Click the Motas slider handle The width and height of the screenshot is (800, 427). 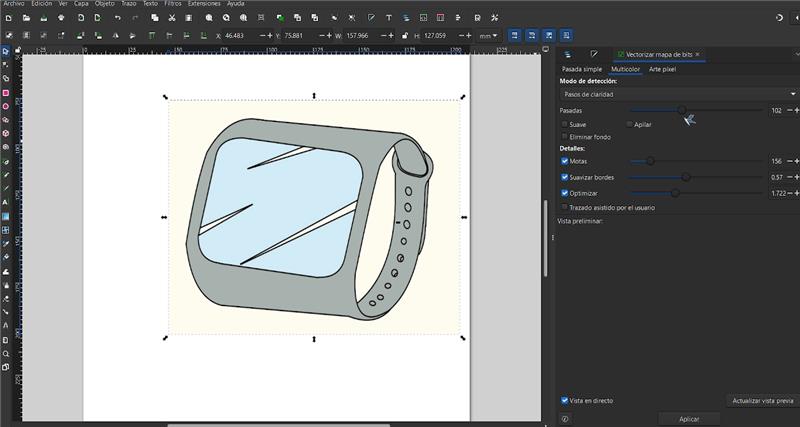click(650, 161)
